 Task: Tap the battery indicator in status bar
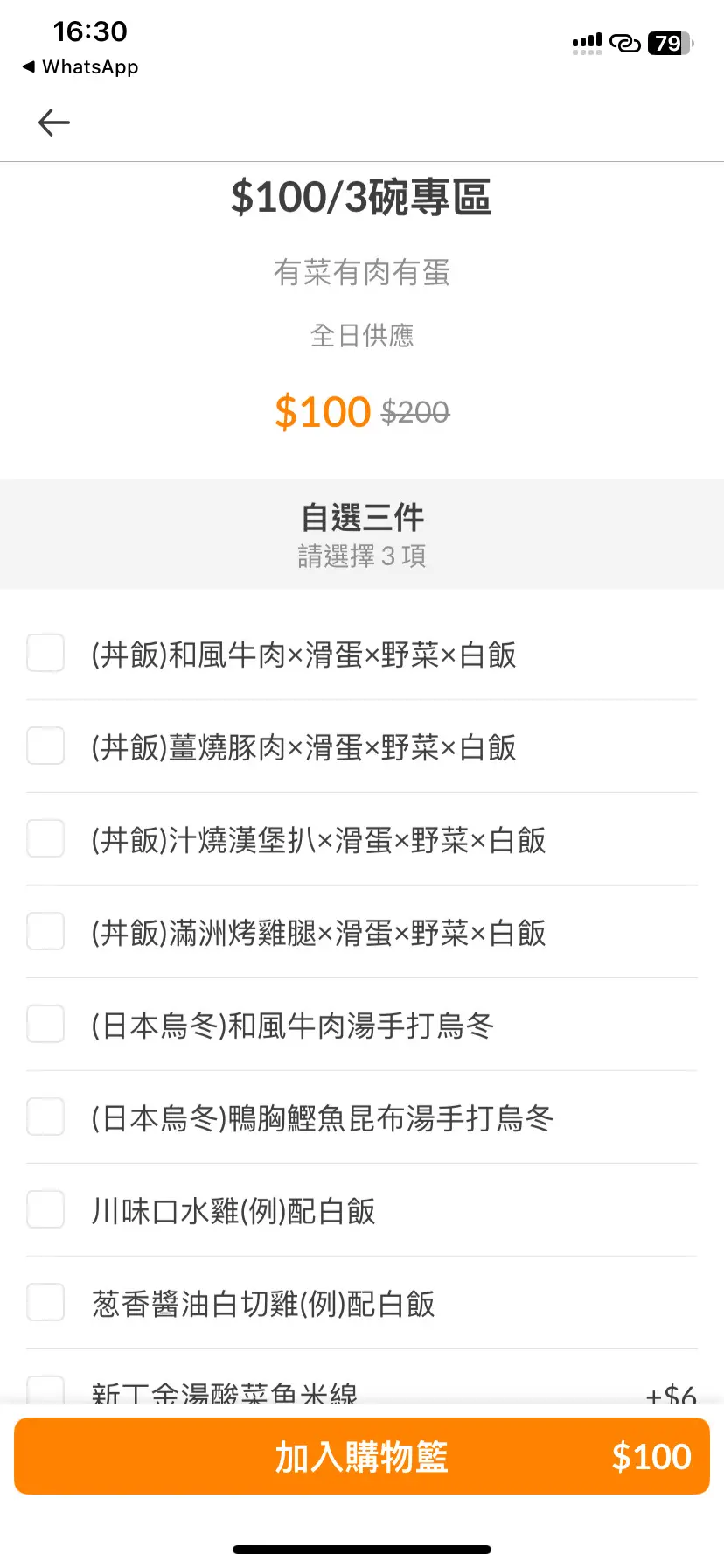[669, 43]
